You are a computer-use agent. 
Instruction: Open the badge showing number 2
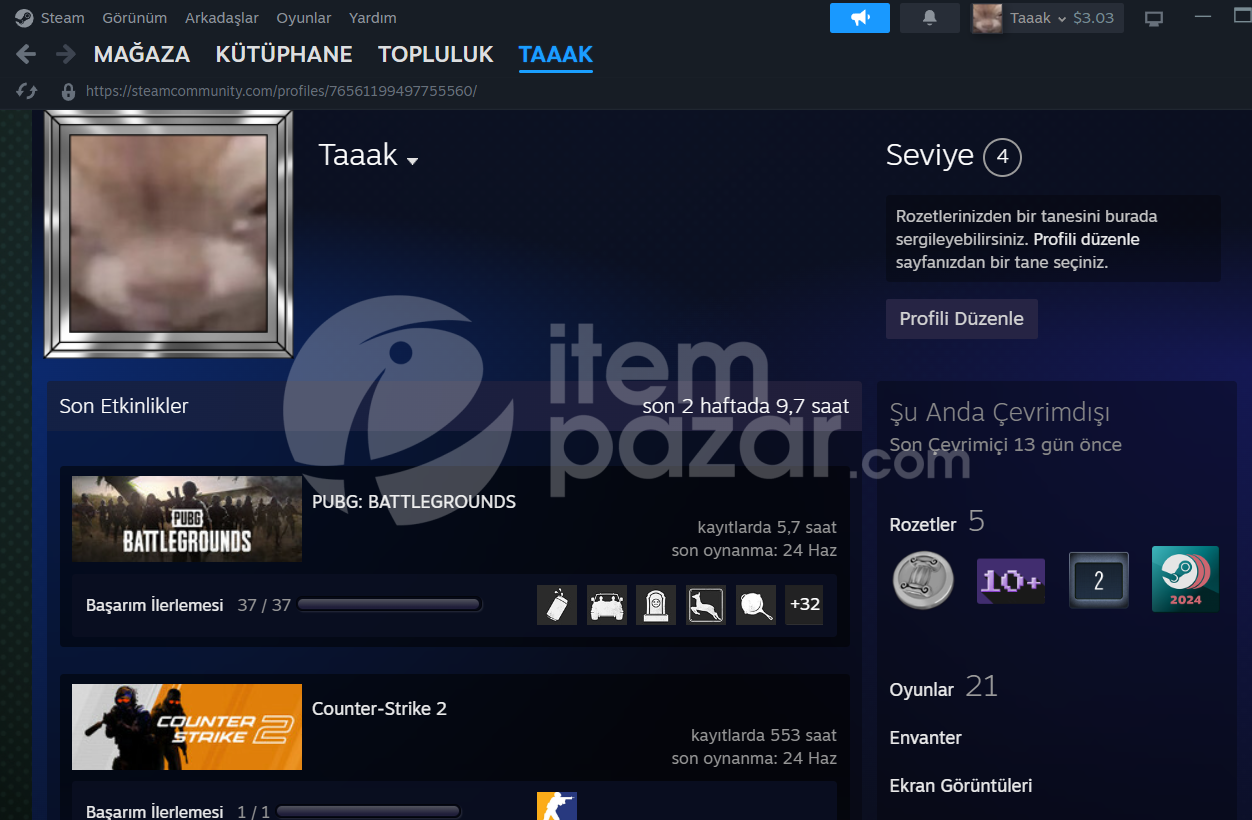pyautogui.click(x=1098, y=580)
